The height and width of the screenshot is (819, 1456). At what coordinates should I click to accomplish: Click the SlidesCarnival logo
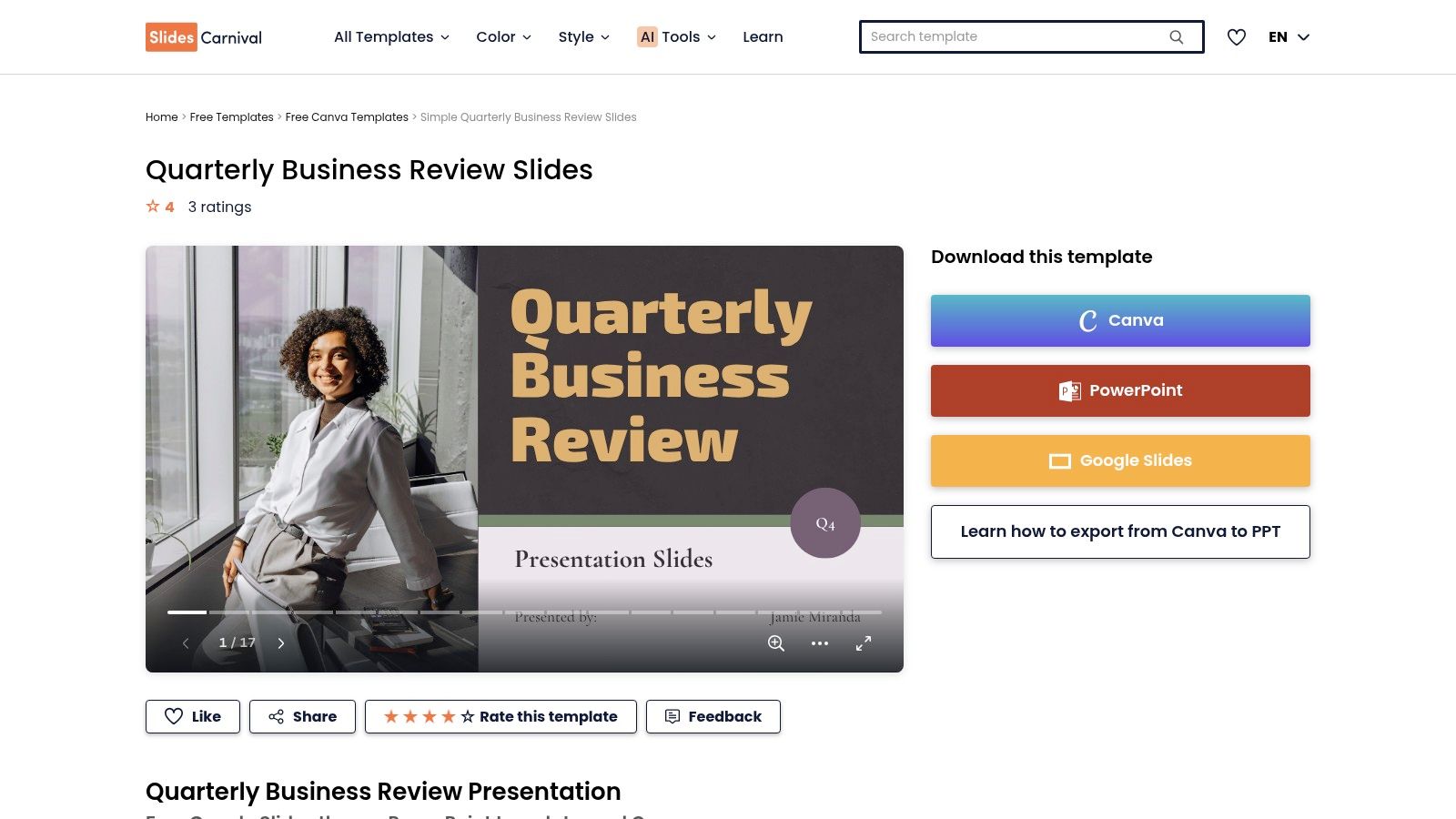click(202, 36)
